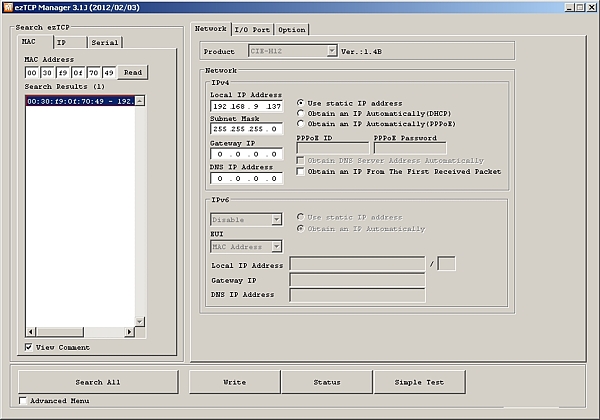Open the IP search tab
The image size is (600, 420).
[70, 42]
